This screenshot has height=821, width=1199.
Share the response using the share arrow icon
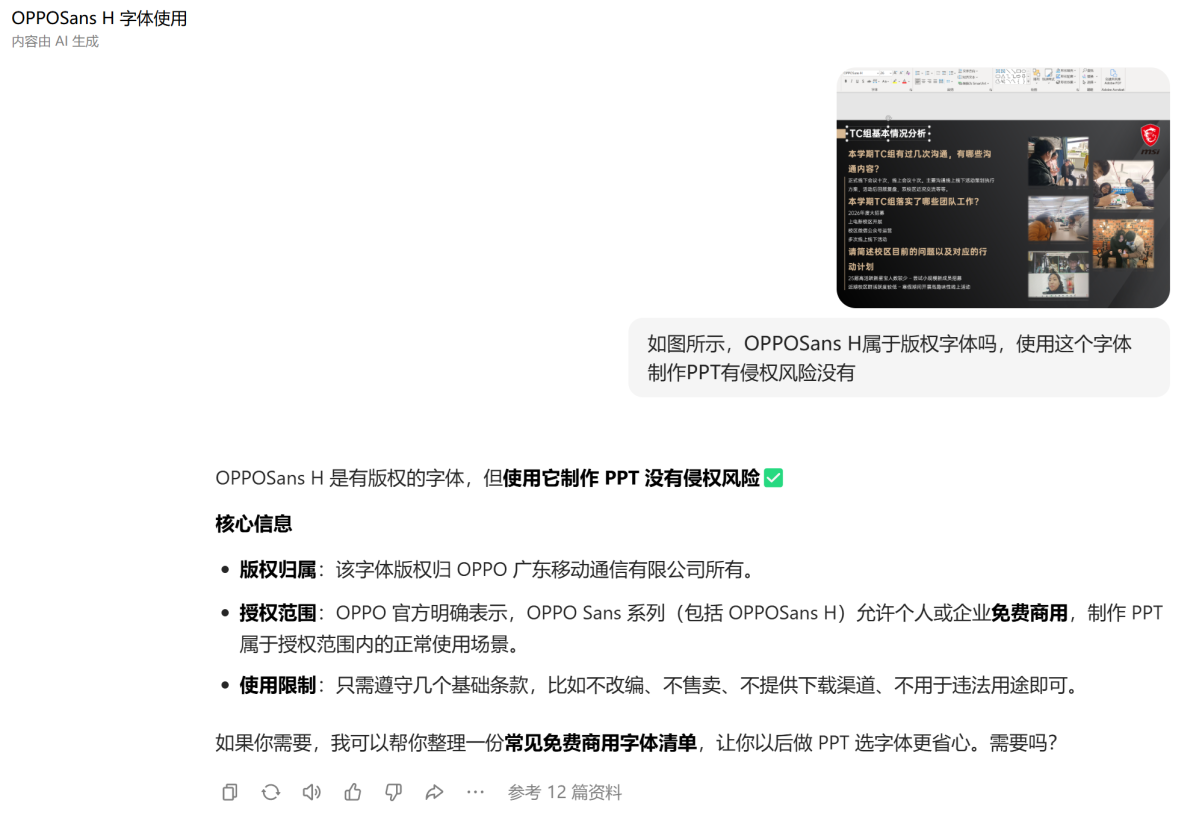[x=434, y=792]
